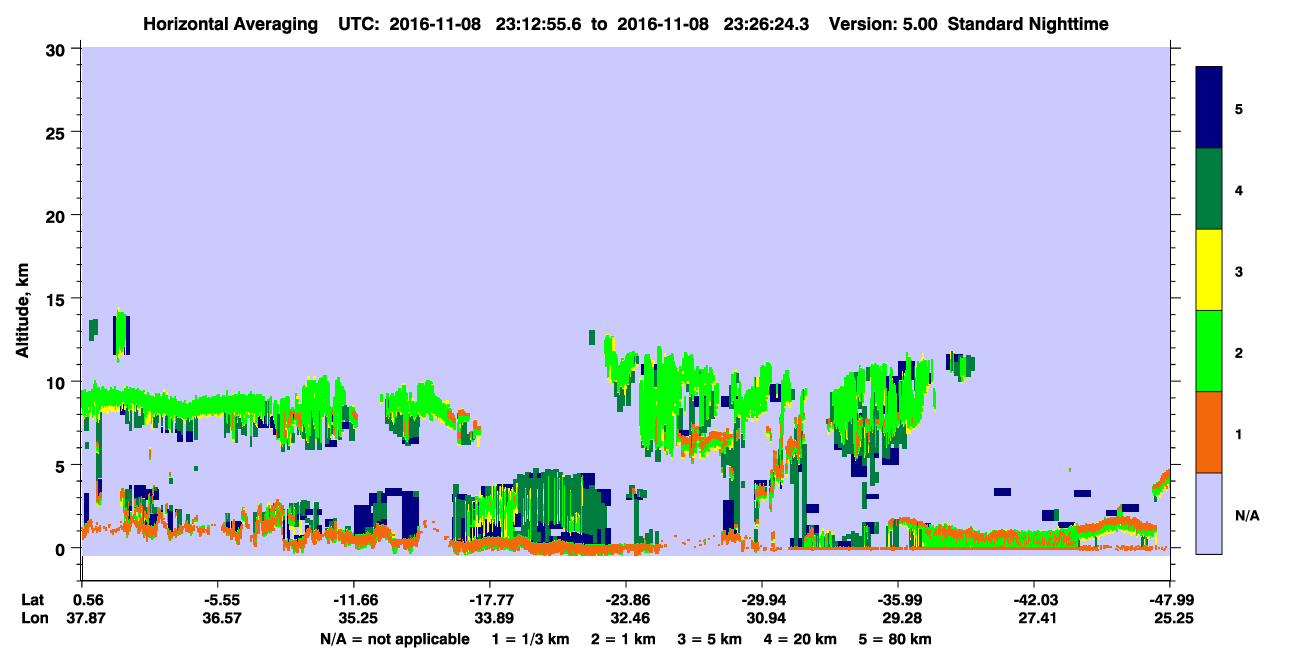The height and width of the screenshot is (667, 1300).
Task: Click the colorbar label '2'
Action: click(x=1239, y=352)
